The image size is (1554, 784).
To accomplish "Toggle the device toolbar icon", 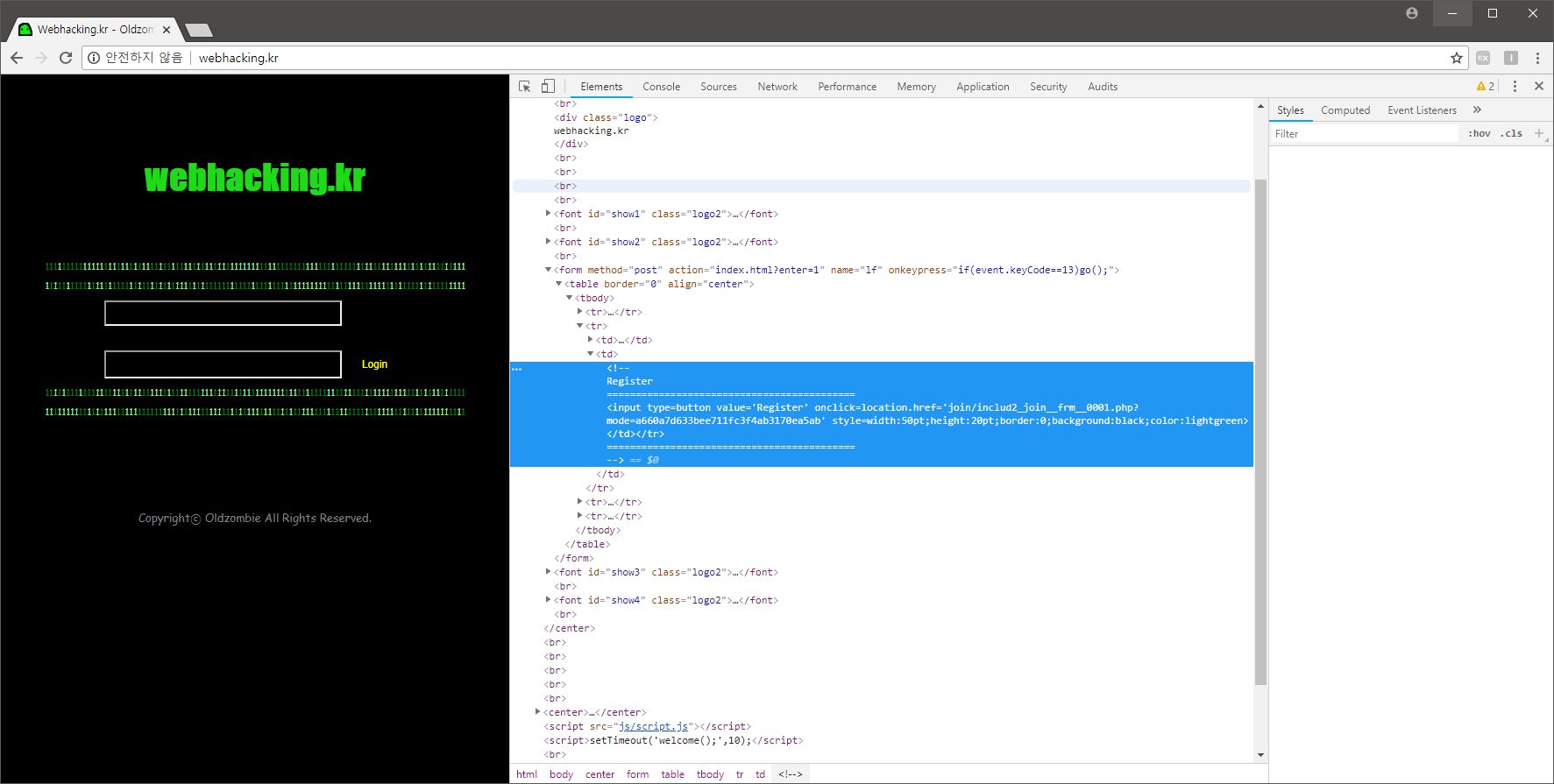I will coord(548,87).
